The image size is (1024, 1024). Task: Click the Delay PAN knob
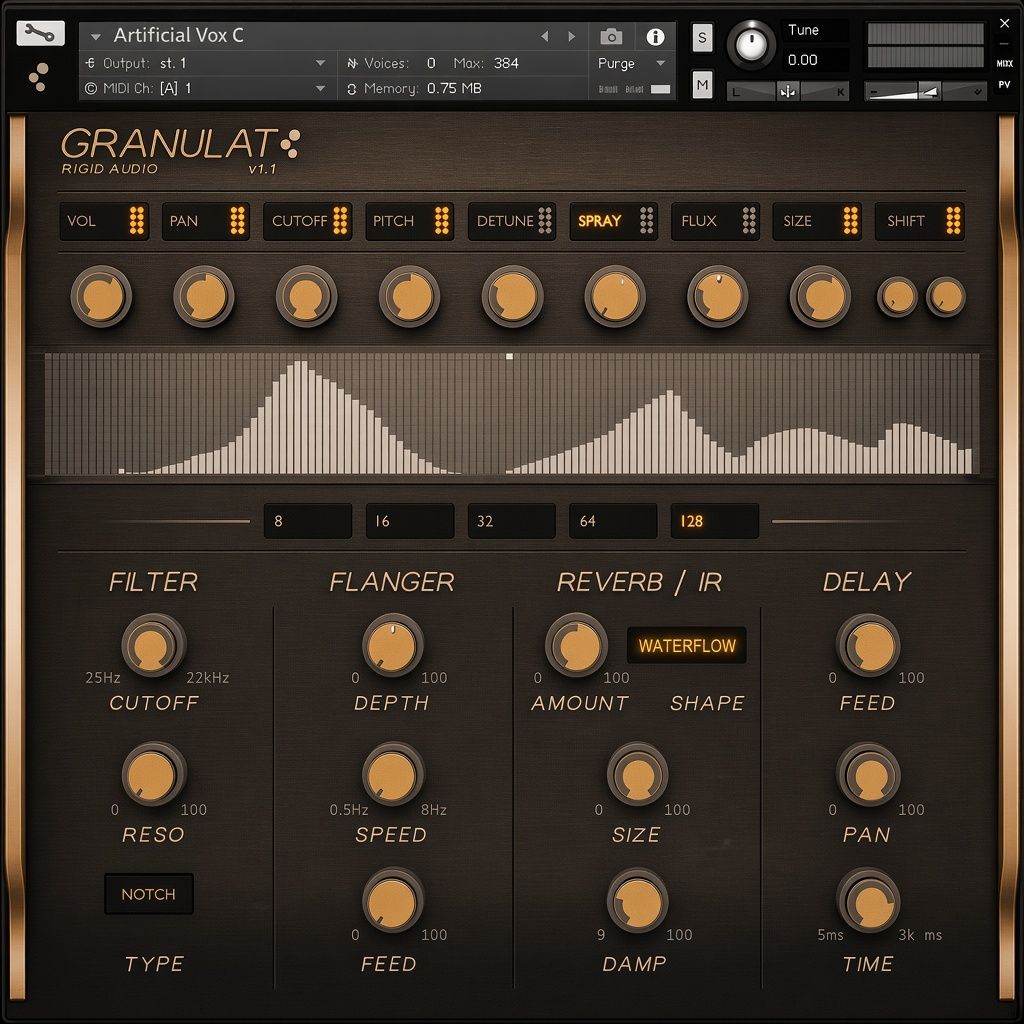(x=868, y=774)
